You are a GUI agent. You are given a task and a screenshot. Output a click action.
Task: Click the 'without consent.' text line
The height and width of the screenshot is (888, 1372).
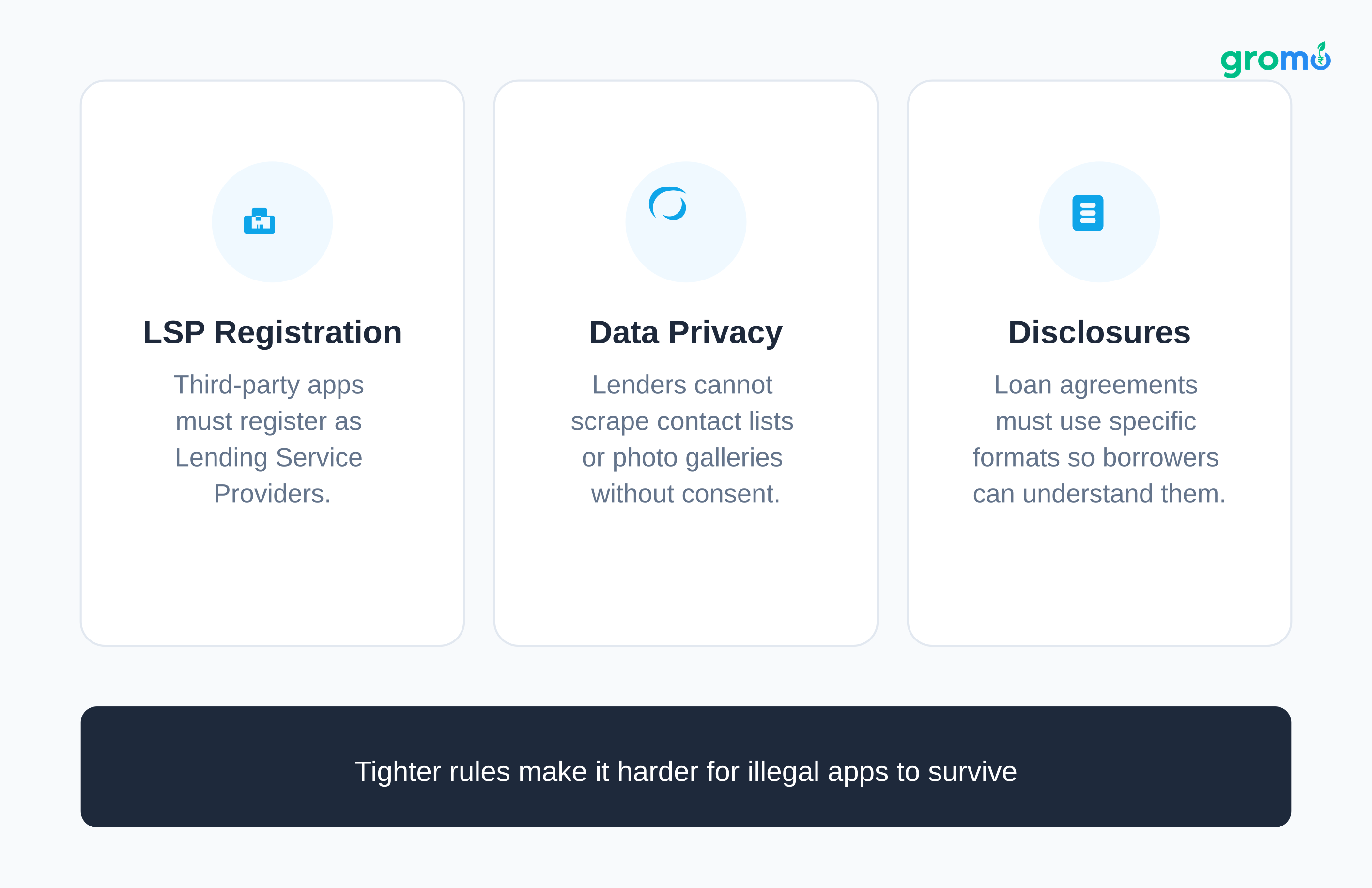685,494
